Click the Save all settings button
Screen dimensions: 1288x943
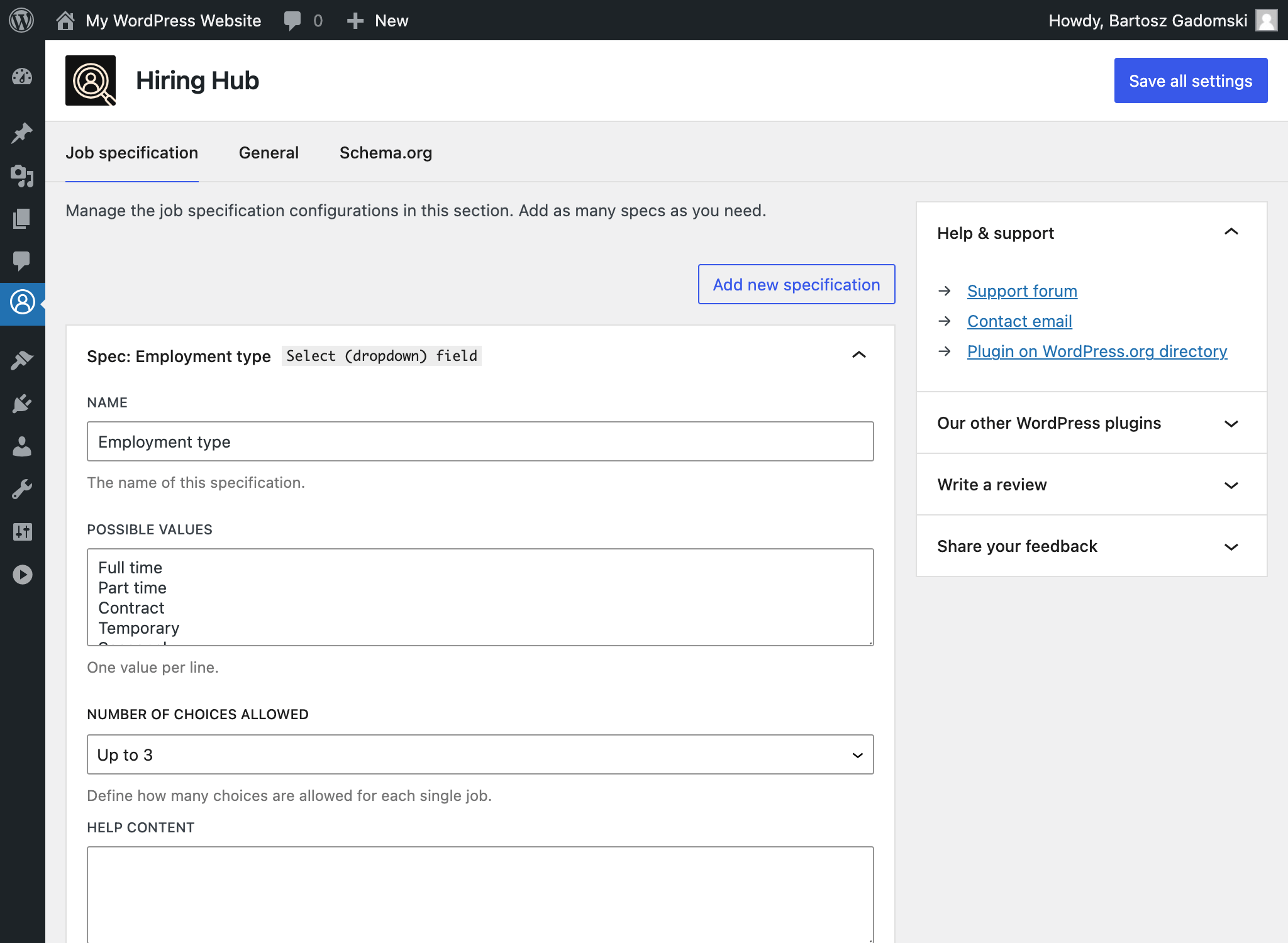click(x=1191, y=80)
